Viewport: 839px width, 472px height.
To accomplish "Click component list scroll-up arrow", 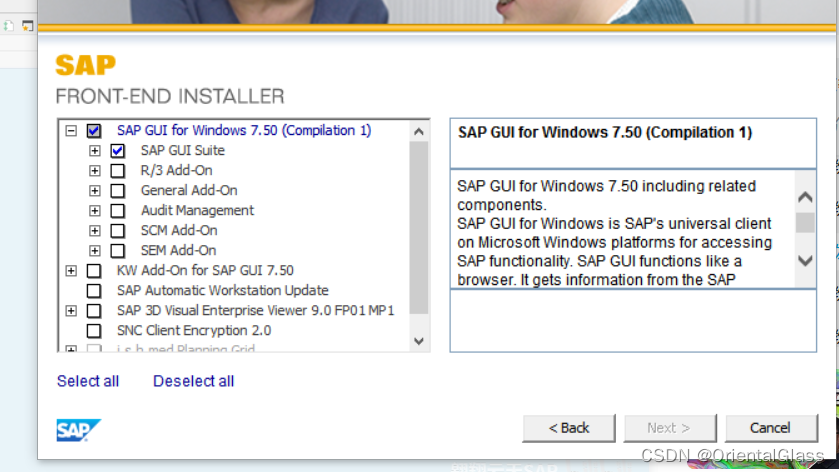I will 419,132.
